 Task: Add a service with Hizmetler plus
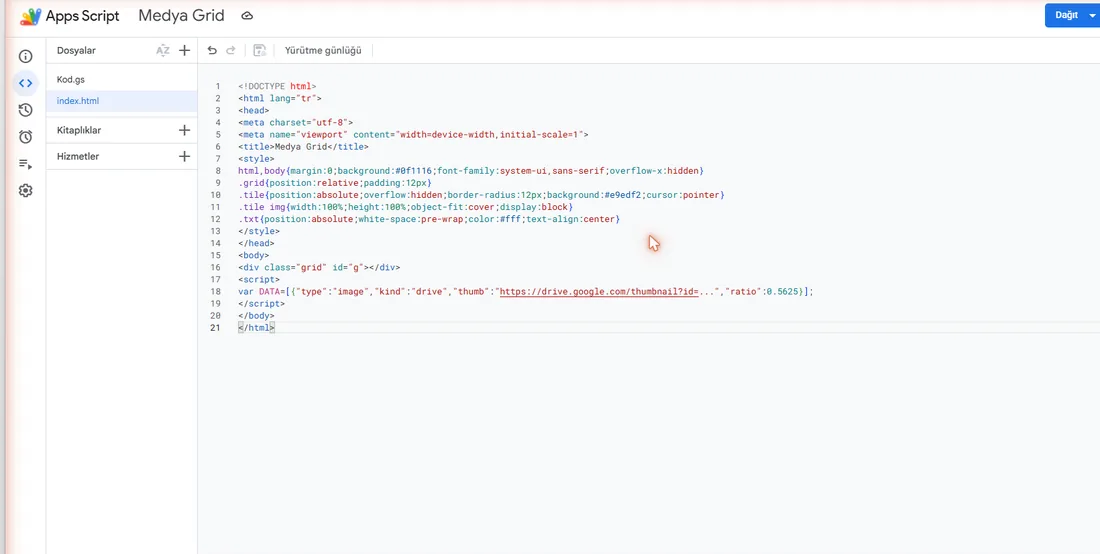pos(185,156)
